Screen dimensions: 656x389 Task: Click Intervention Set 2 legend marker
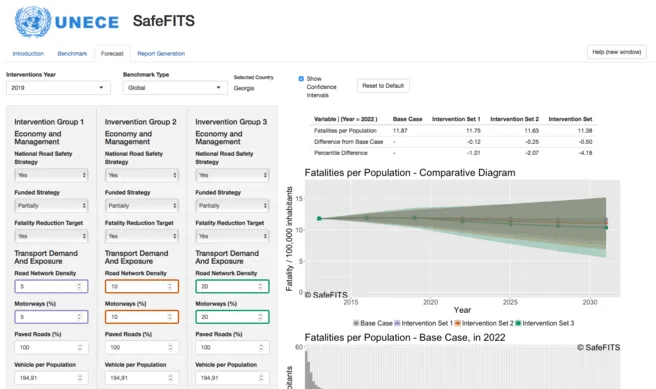coord(458,323)
